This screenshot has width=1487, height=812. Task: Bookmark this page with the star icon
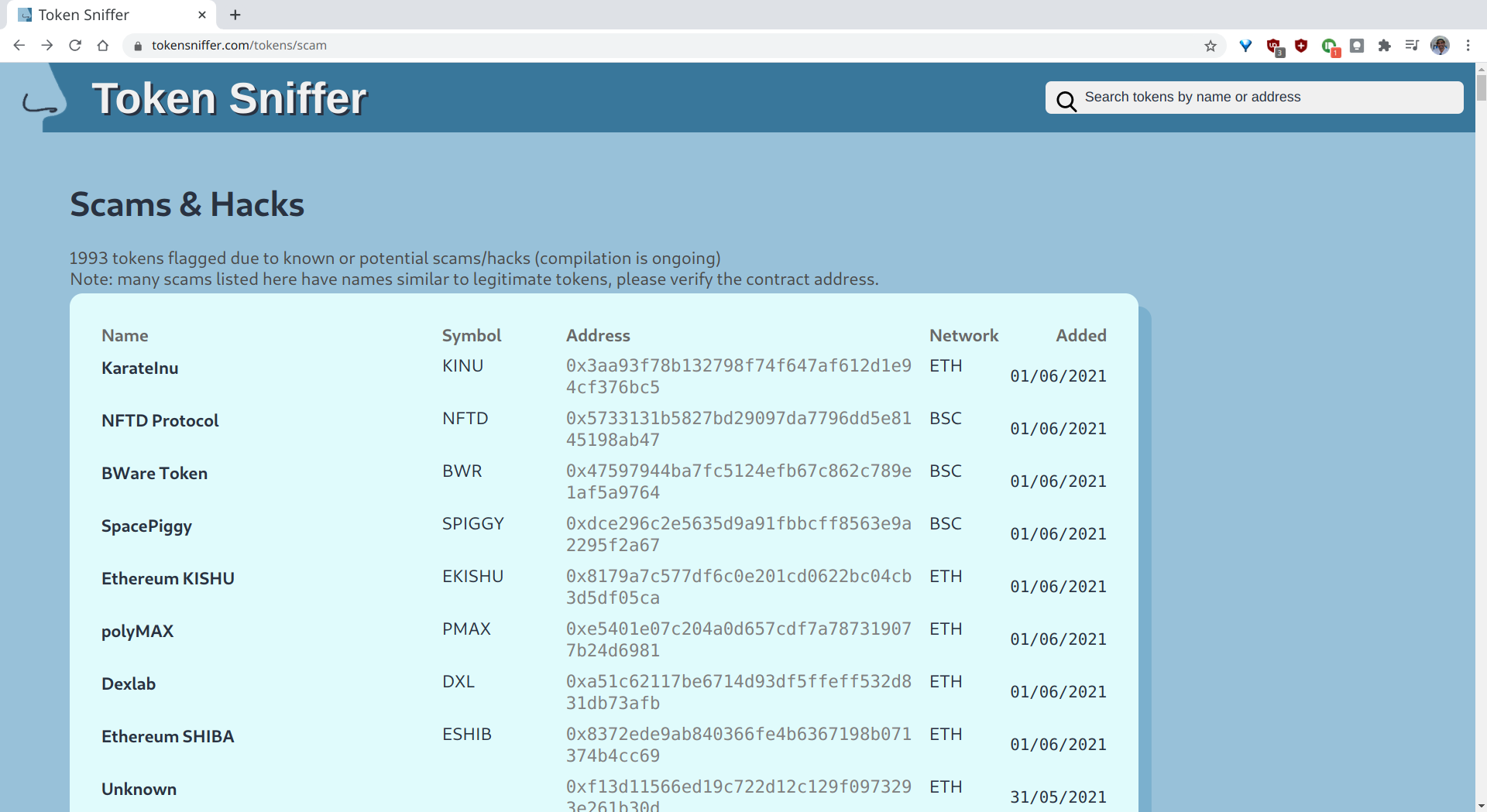pos(1210,46)
